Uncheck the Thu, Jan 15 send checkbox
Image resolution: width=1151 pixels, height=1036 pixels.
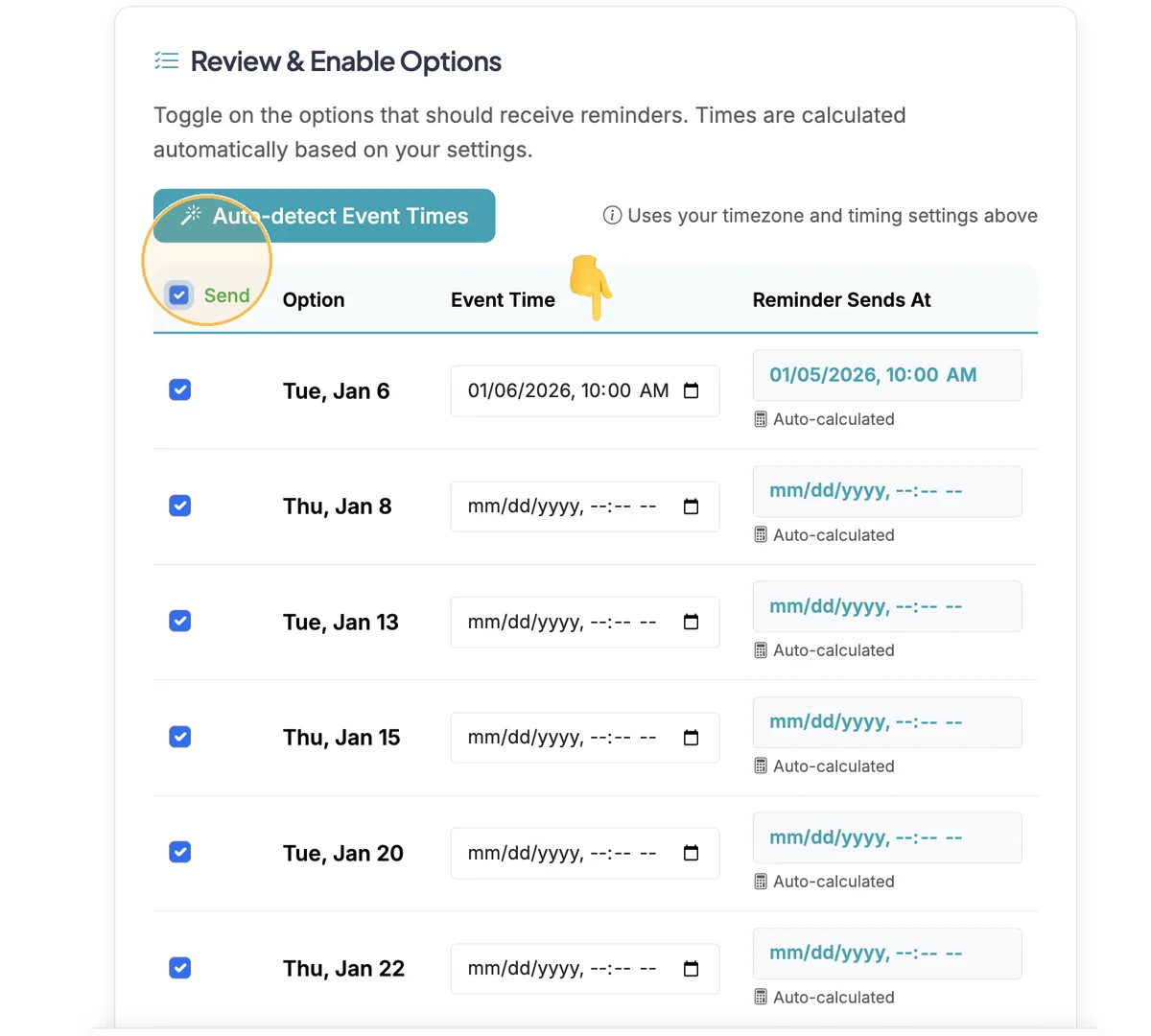179,737
